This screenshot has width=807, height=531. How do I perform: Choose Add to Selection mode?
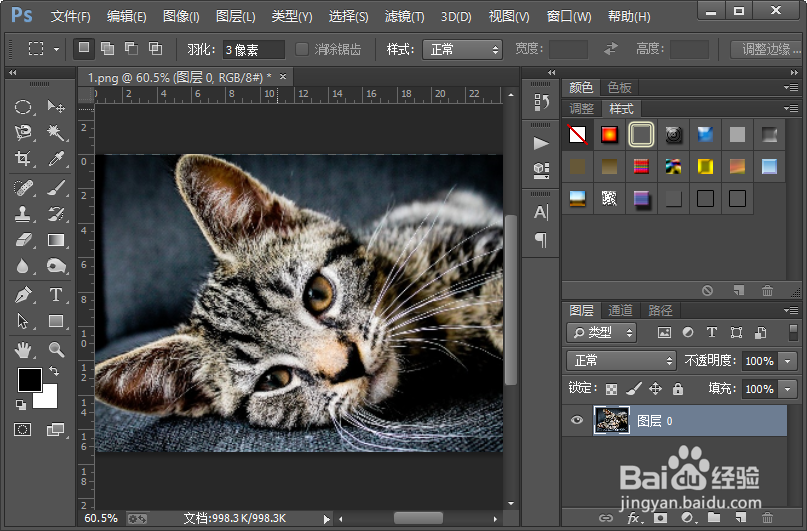(108, 49)
